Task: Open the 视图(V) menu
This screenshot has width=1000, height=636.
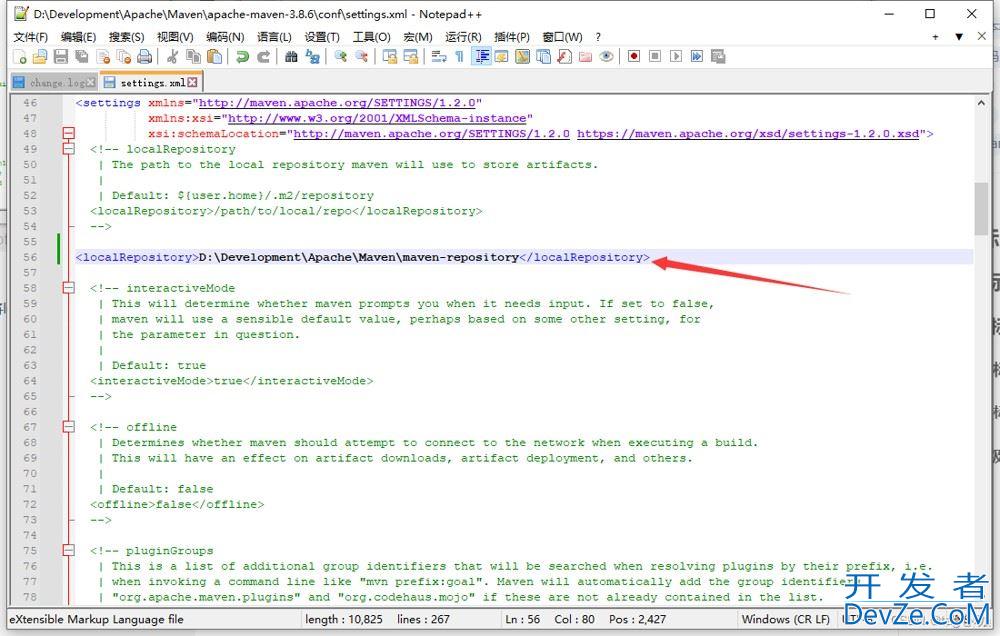Action: (x=175, y=37)
